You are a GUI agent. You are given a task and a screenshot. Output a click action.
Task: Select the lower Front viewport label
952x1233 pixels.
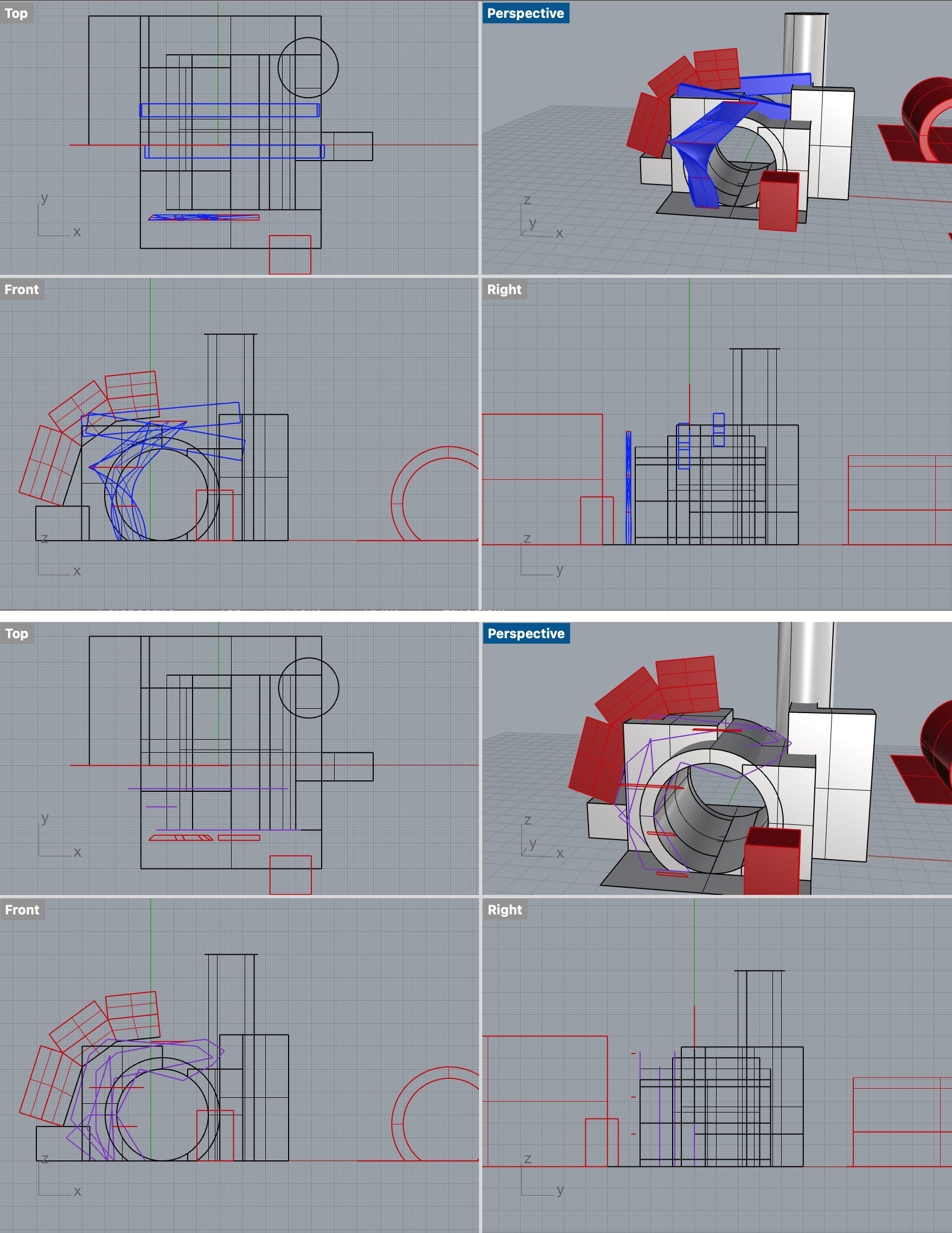point(23,910)
